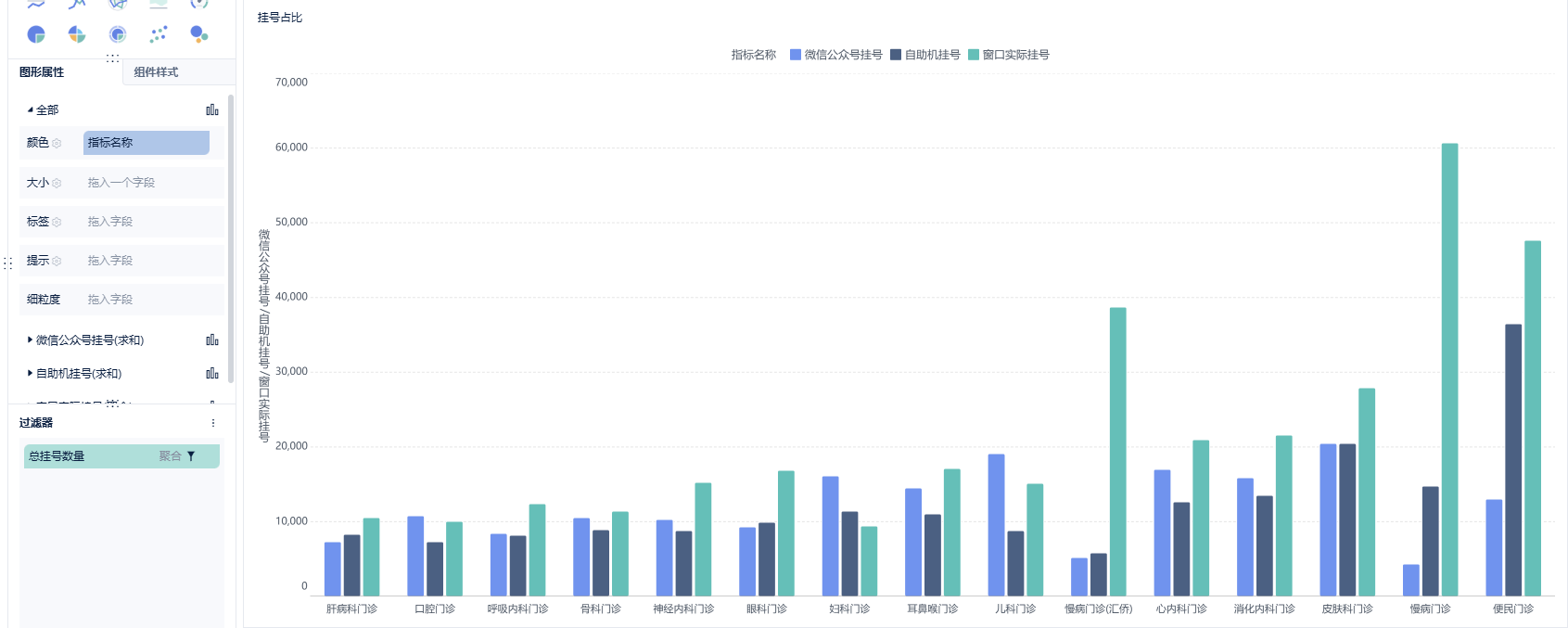The width and height of the screenshot is (1568, 628).
Task: Toggle 窗口实际挂号 series in legend
Action: [x=1009, y=55]
